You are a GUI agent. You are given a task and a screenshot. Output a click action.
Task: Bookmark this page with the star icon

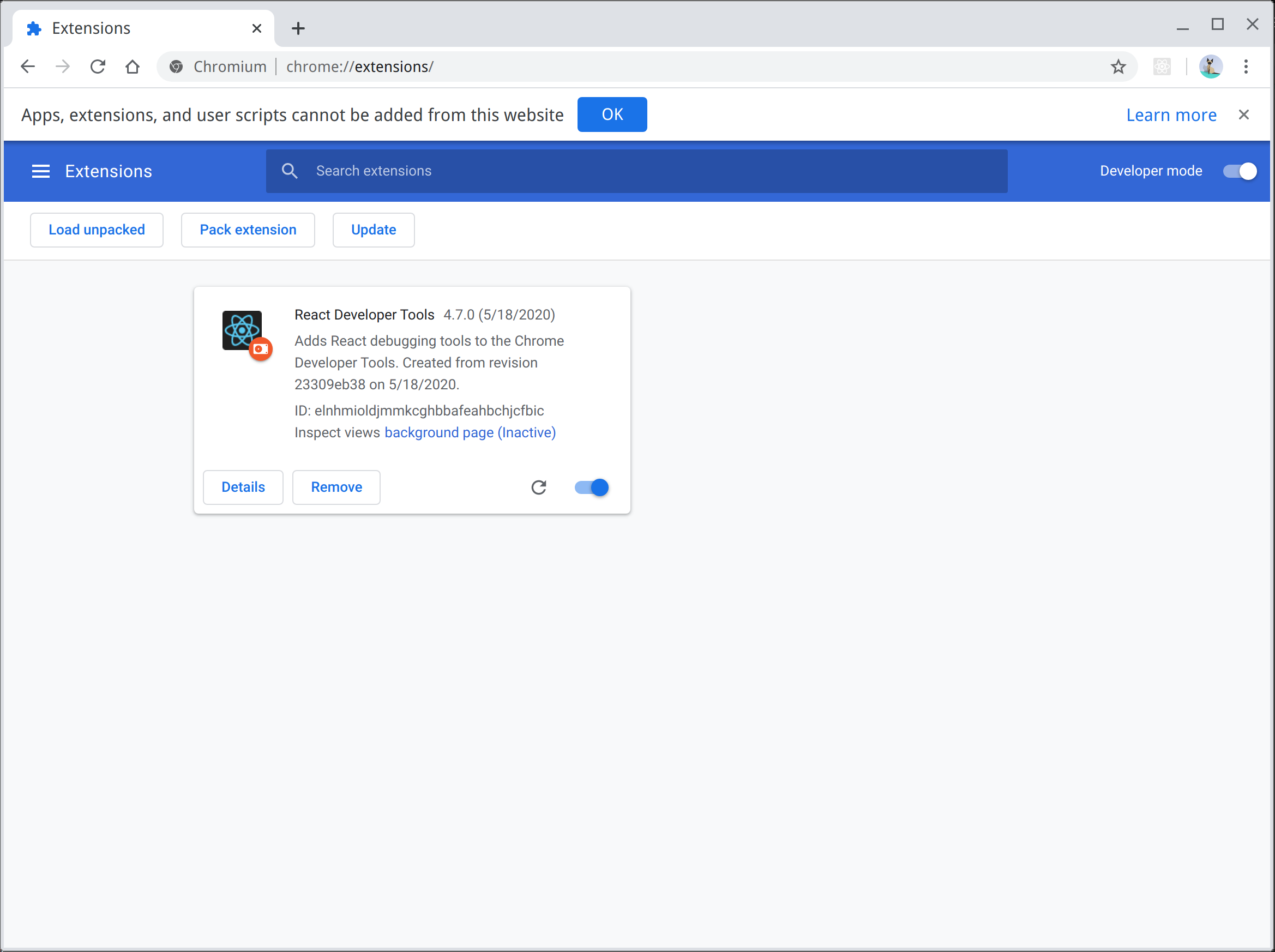[x=1119, y=67]
